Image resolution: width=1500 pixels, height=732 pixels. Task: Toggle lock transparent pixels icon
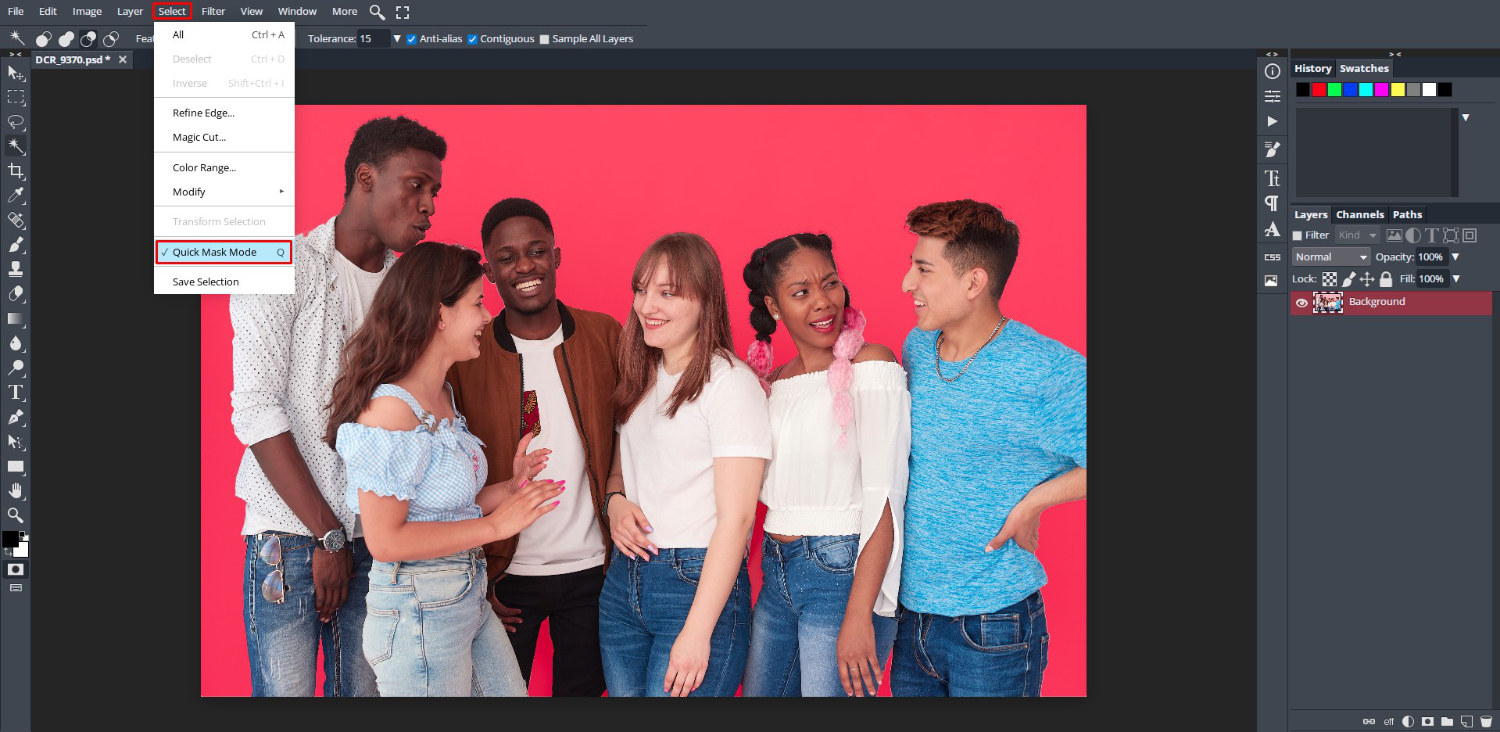(x=1330, y=279)
